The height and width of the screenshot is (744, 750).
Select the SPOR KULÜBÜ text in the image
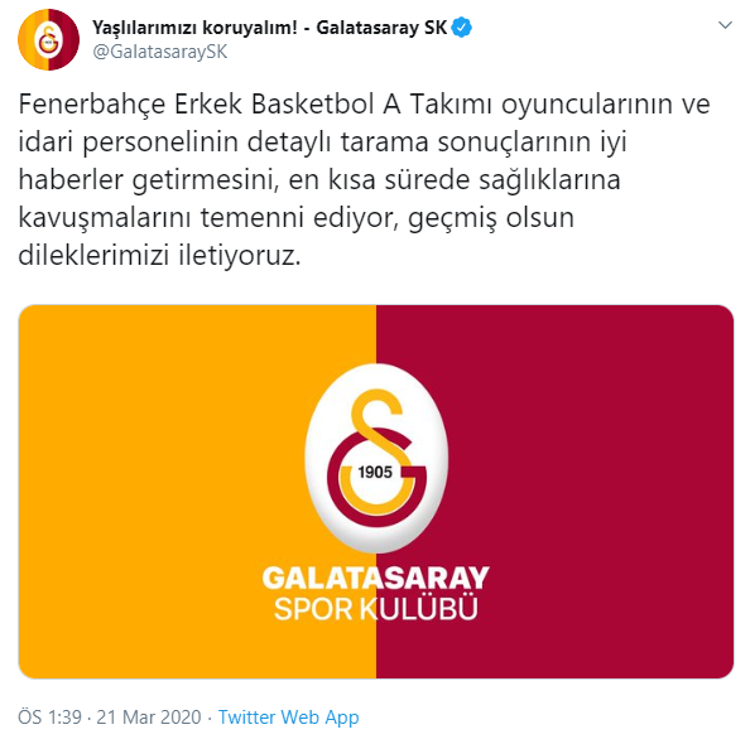[375, 609]
